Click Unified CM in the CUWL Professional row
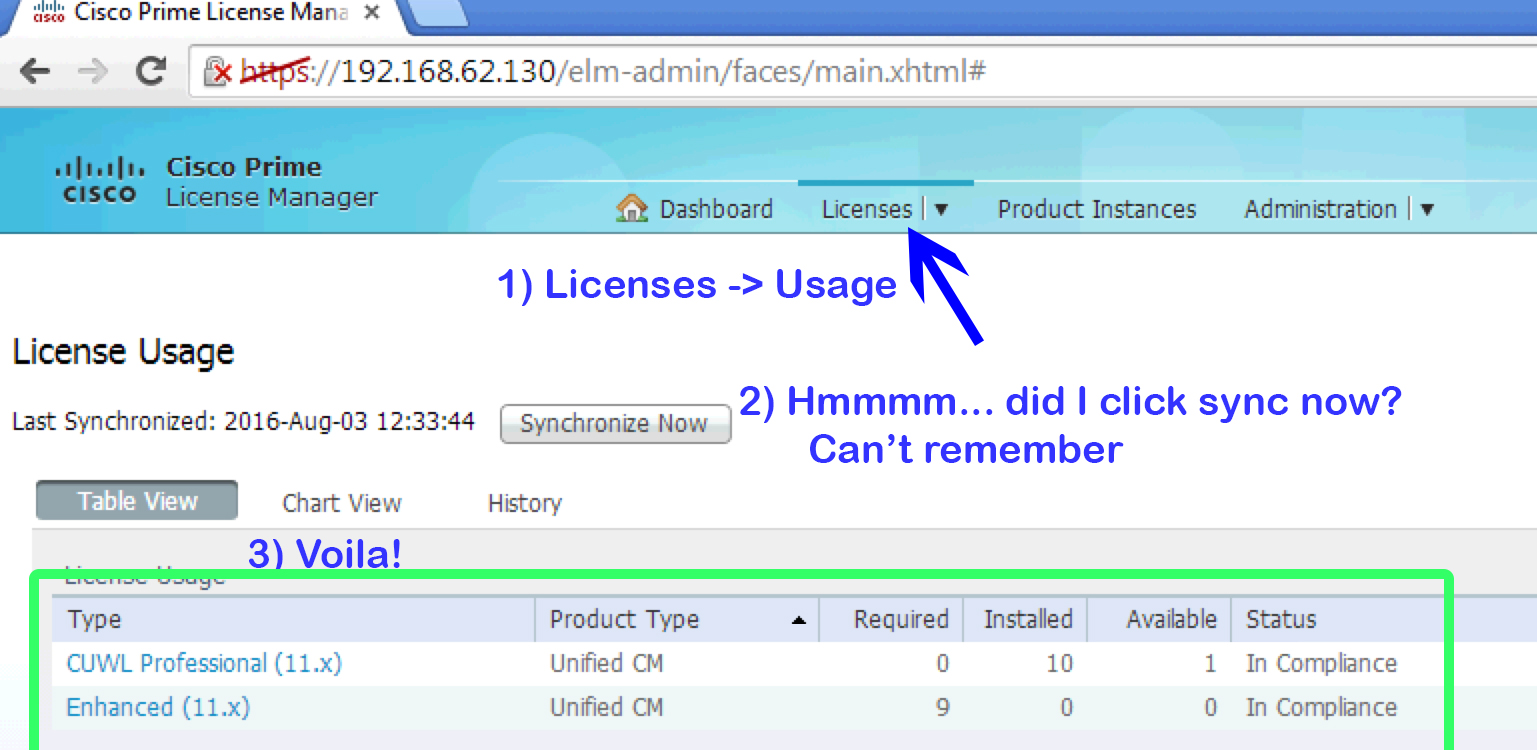 606,663
